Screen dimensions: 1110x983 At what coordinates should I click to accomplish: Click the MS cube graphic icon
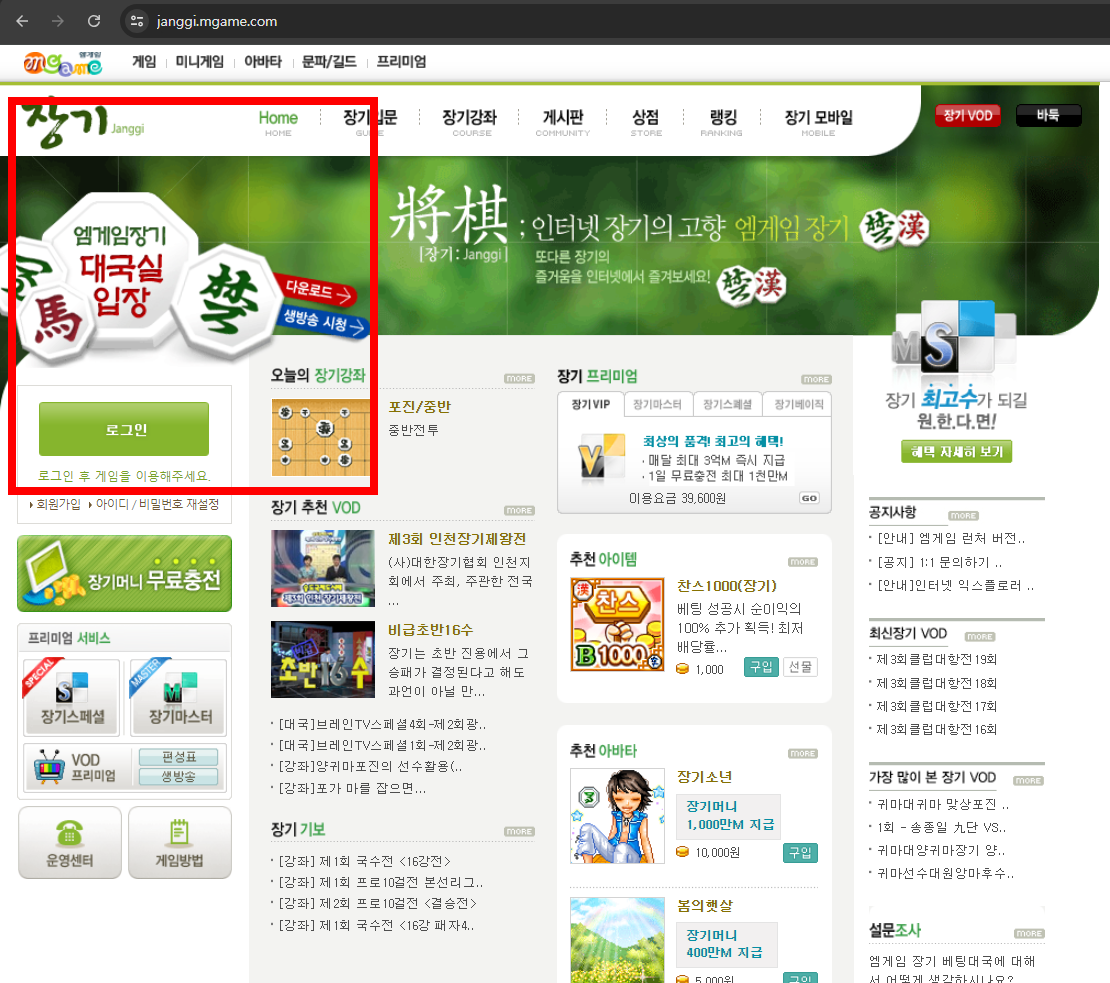point(953,339)
